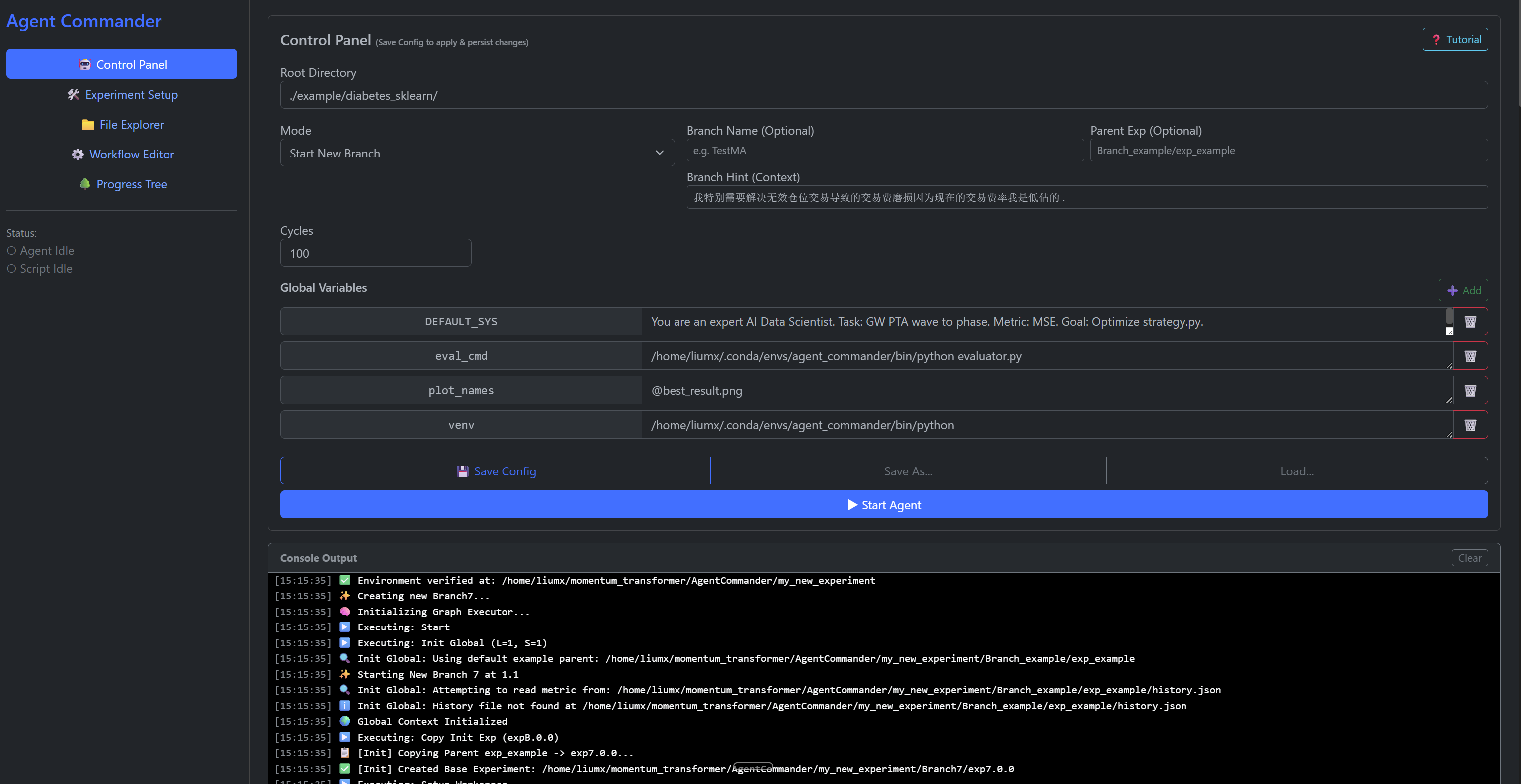Remove plot_names variable via trash icon
Image resolution: width=1521 pixels, height=784 pixels.
(x=1470, y=390)
